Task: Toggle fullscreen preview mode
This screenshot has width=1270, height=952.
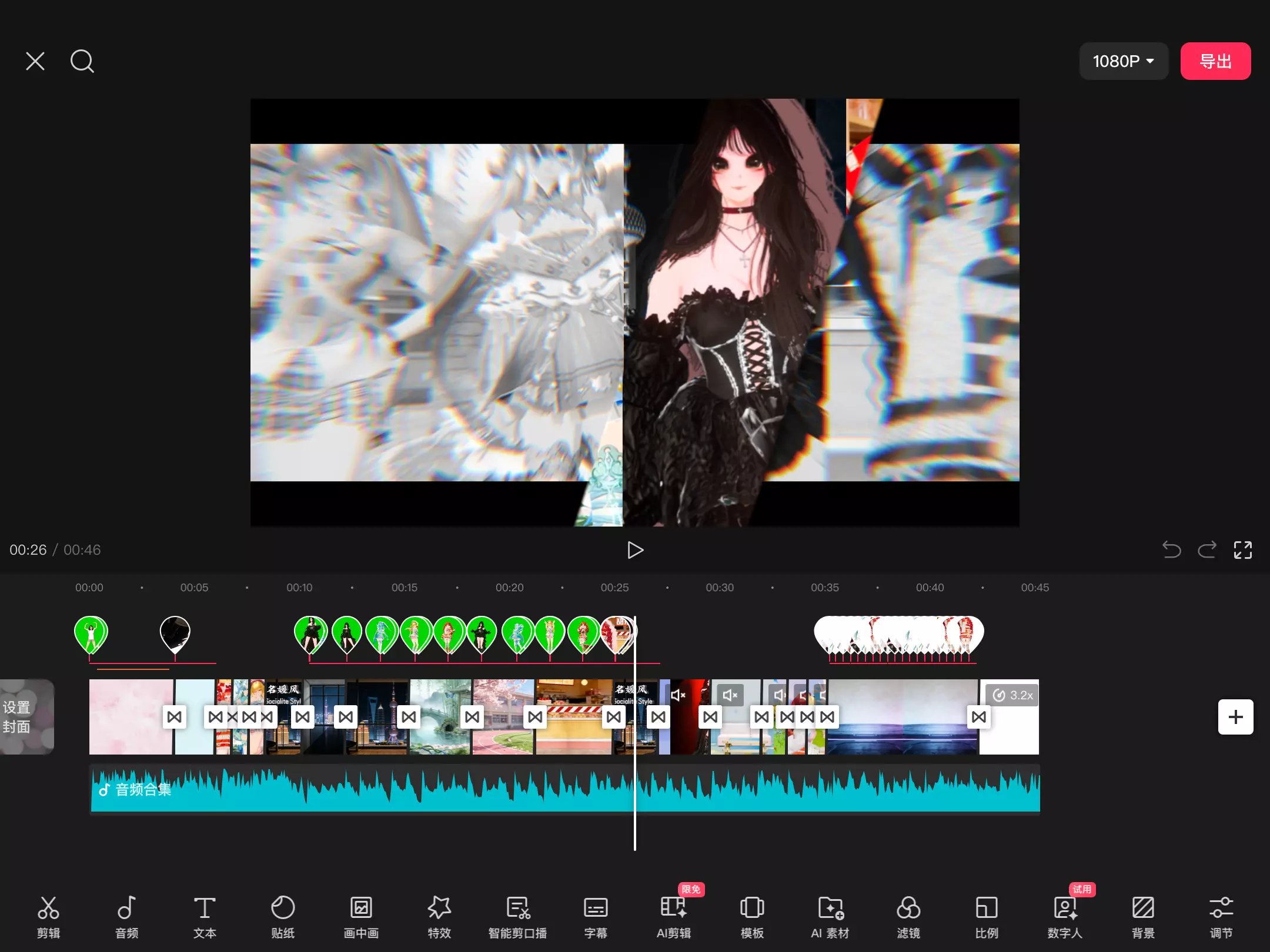Action: click(x=1242, y=550)
